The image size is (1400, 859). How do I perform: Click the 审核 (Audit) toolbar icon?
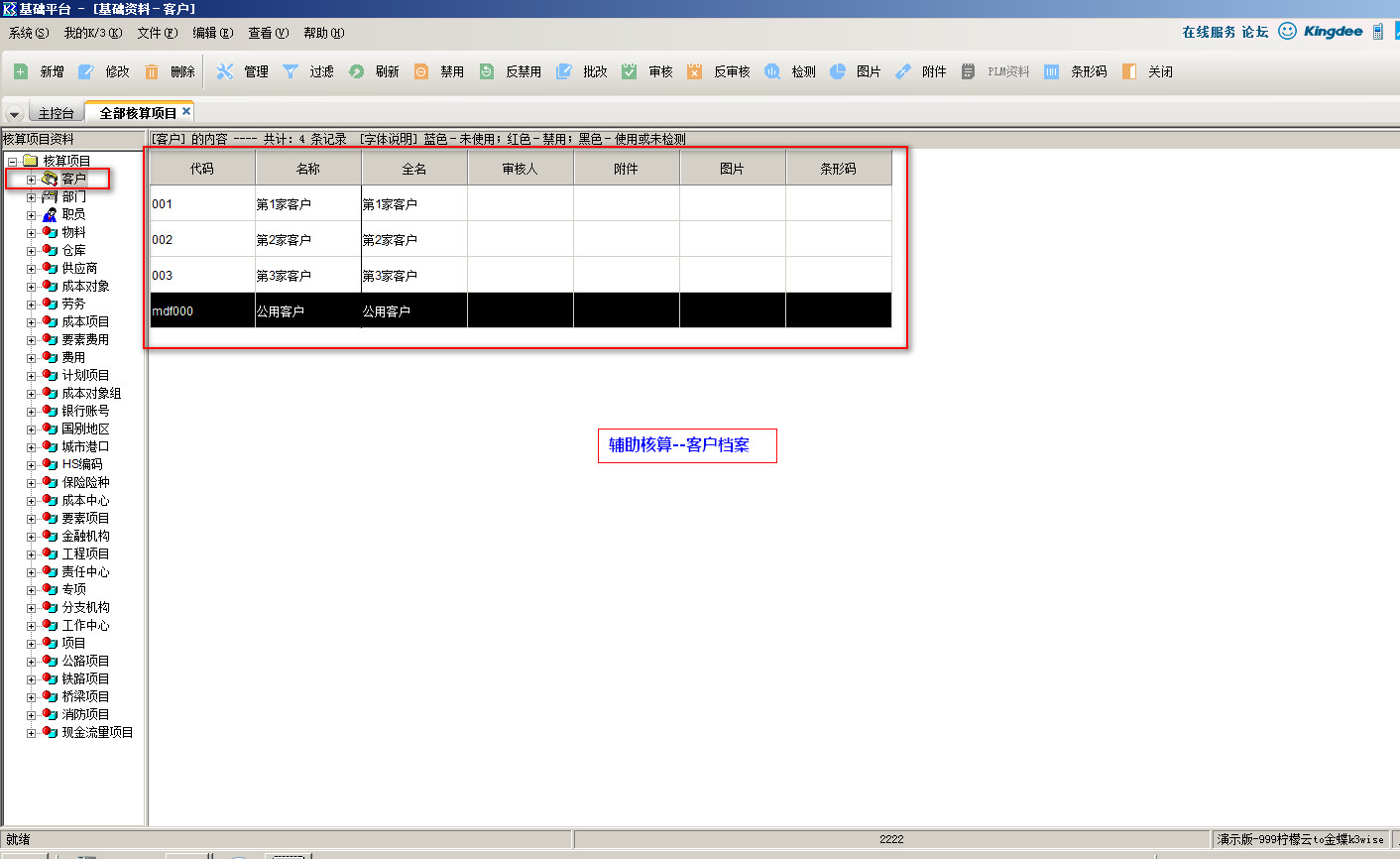click(x=630, y=71)
